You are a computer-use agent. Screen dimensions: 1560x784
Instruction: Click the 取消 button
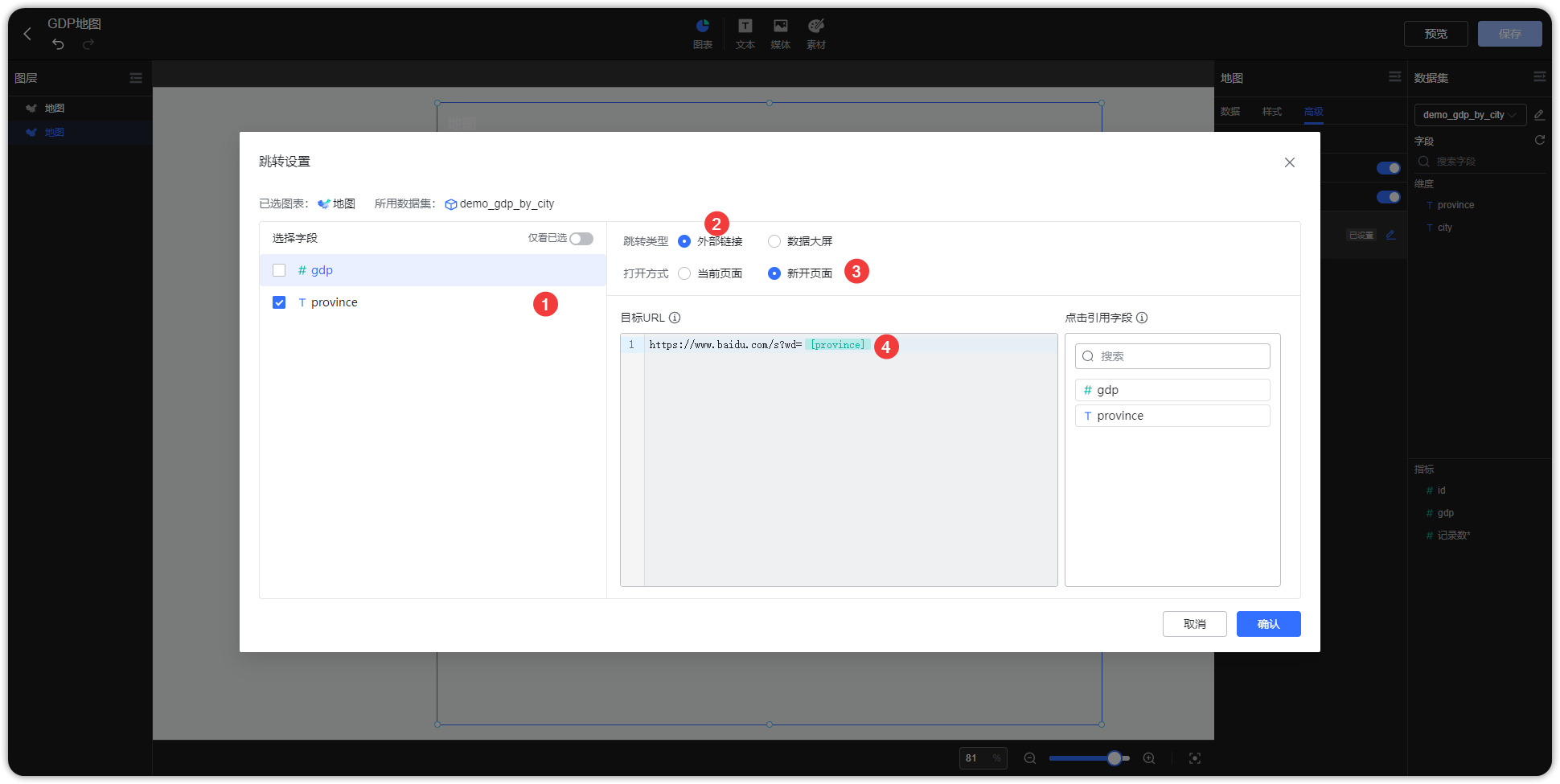click(1194, 624)
